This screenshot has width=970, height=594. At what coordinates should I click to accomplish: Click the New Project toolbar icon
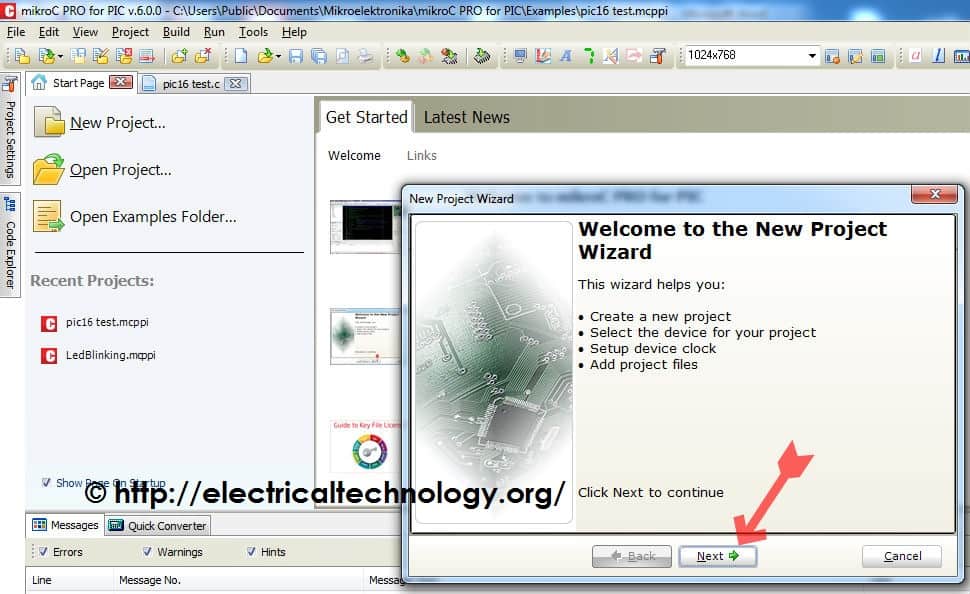tap(22, 56)
